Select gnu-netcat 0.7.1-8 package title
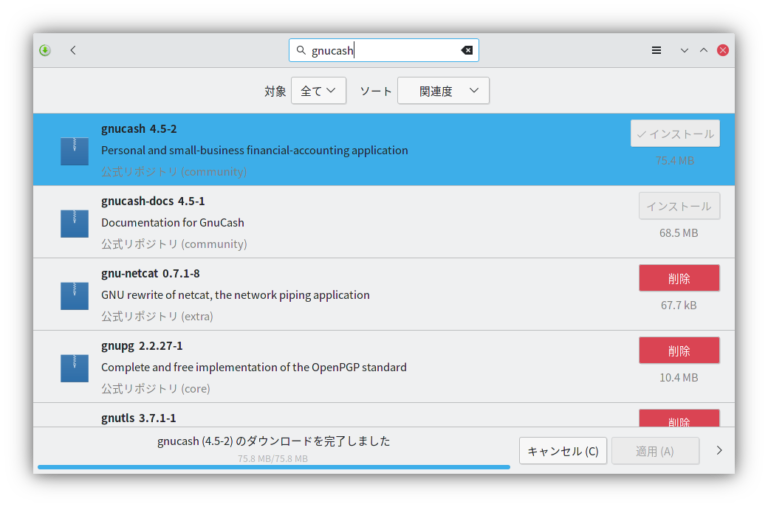 (x=150, y=273)
